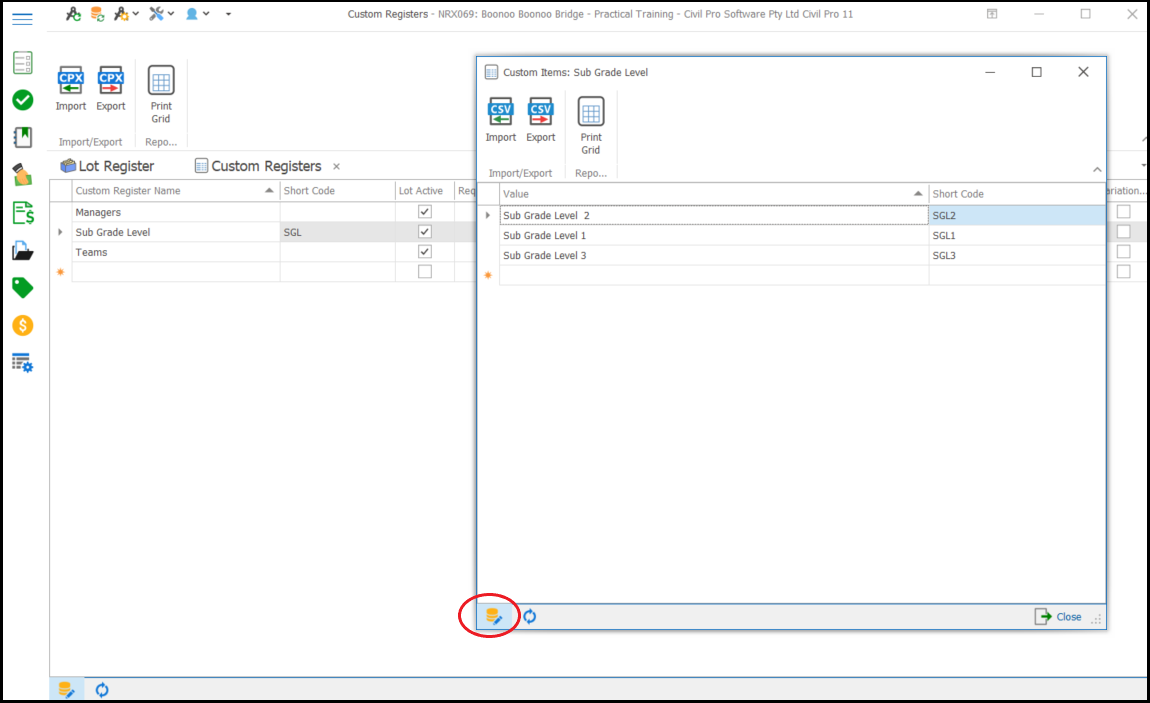This screenshot has height=703, width=1150.
Task: Toggle Variation column checkbox in Sub Grade Level row
Action: [x=1124, y=232]
